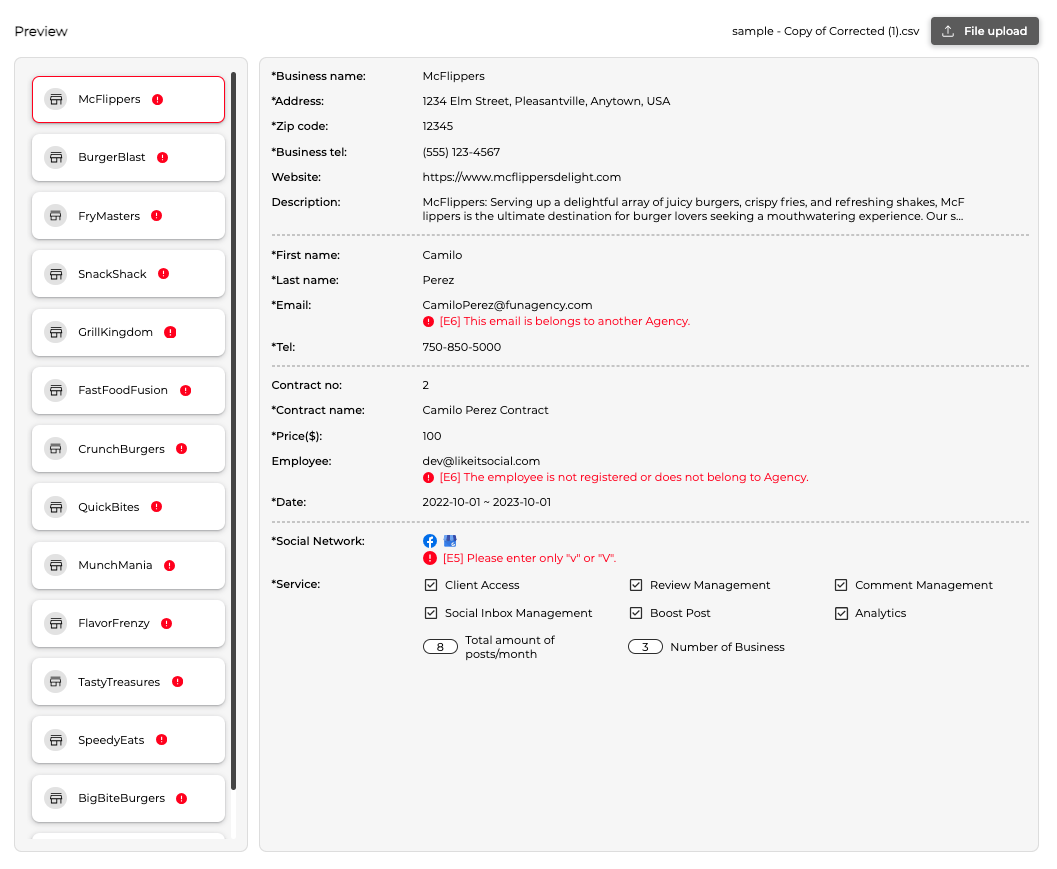Click the blue Google Business icon
The image size is (1057, 869).
click(x=450, y=541)
